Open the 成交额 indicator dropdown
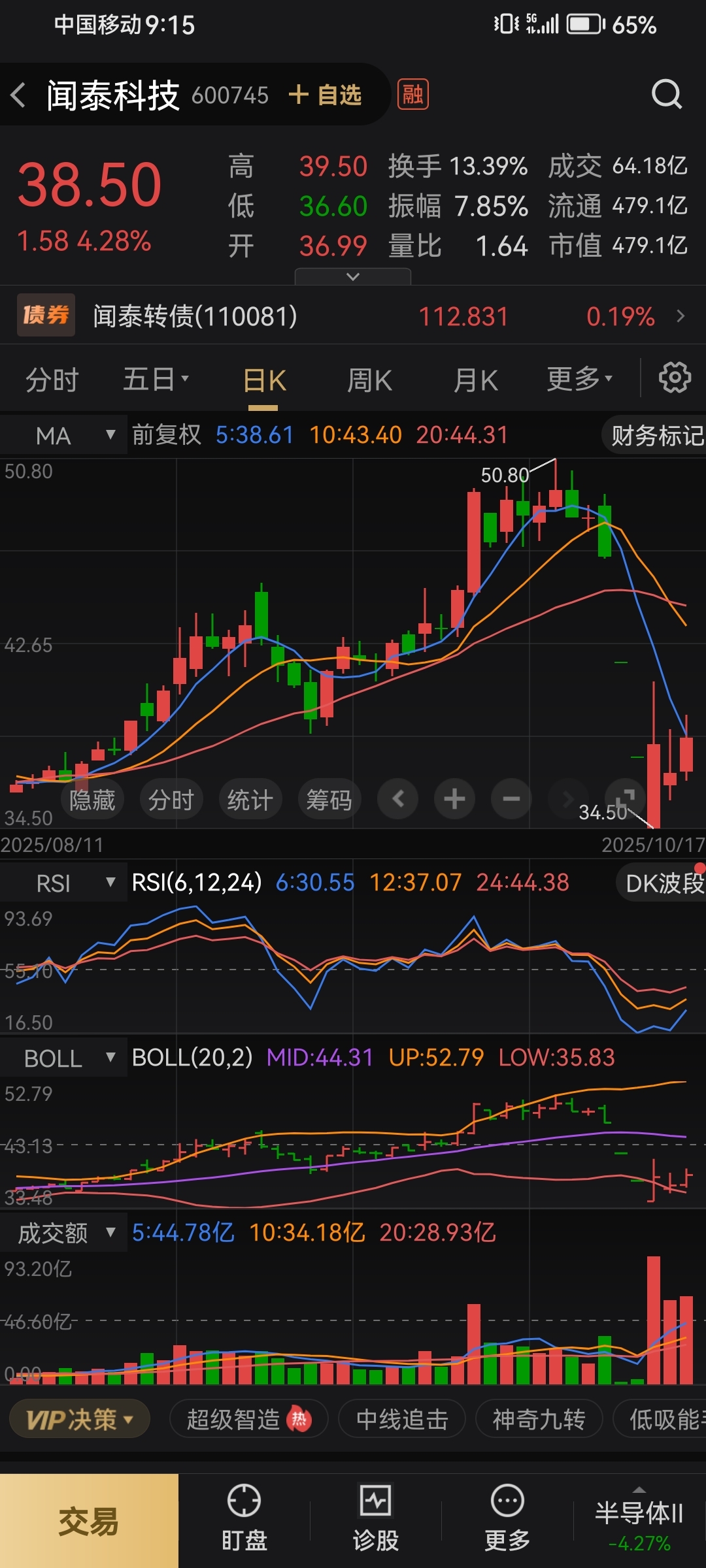Image resolution: width=706 pixels, height=1568 pixels. [x=63, y=1233]
